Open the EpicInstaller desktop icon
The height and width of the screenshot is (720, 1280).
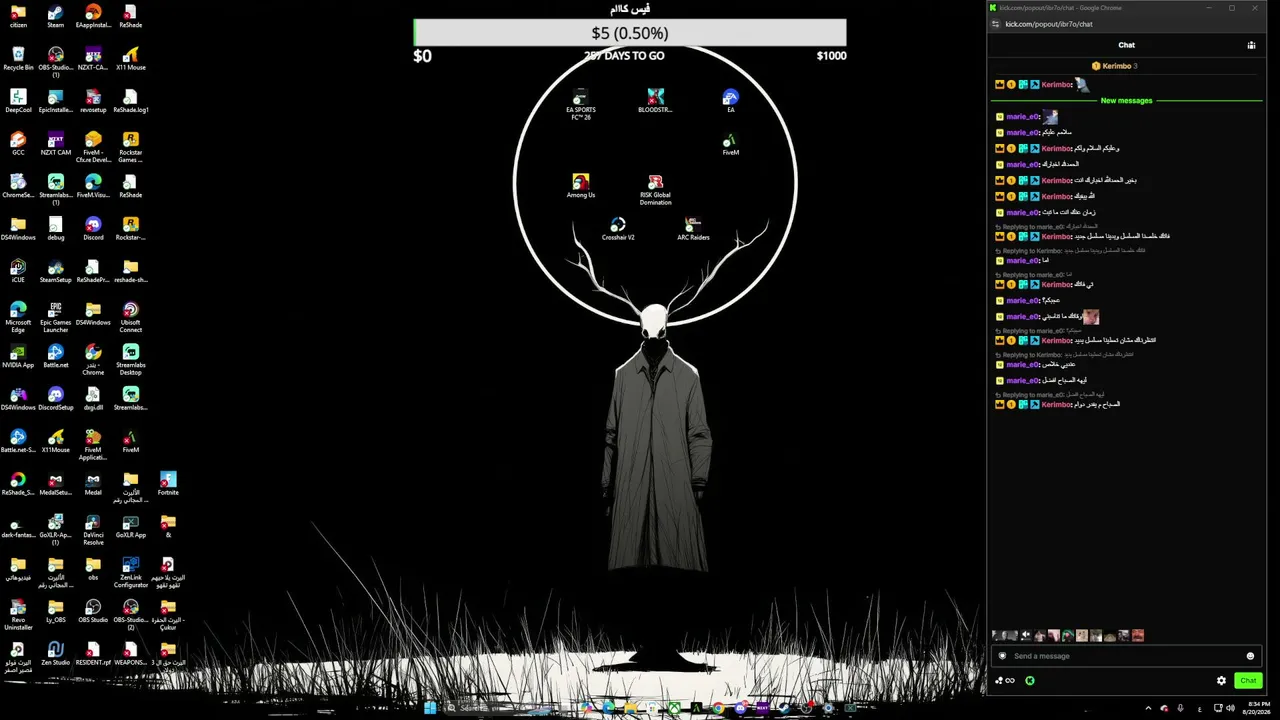[56, 101]
